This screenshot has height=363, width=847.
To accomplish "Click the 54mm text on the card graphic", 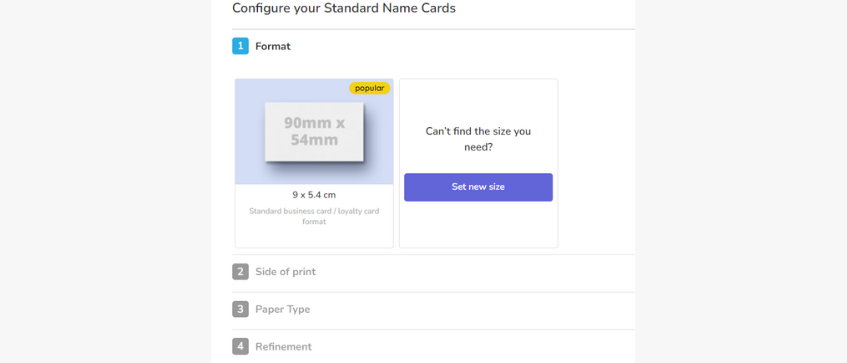I will pyautogui.click(x=314, y=140).
